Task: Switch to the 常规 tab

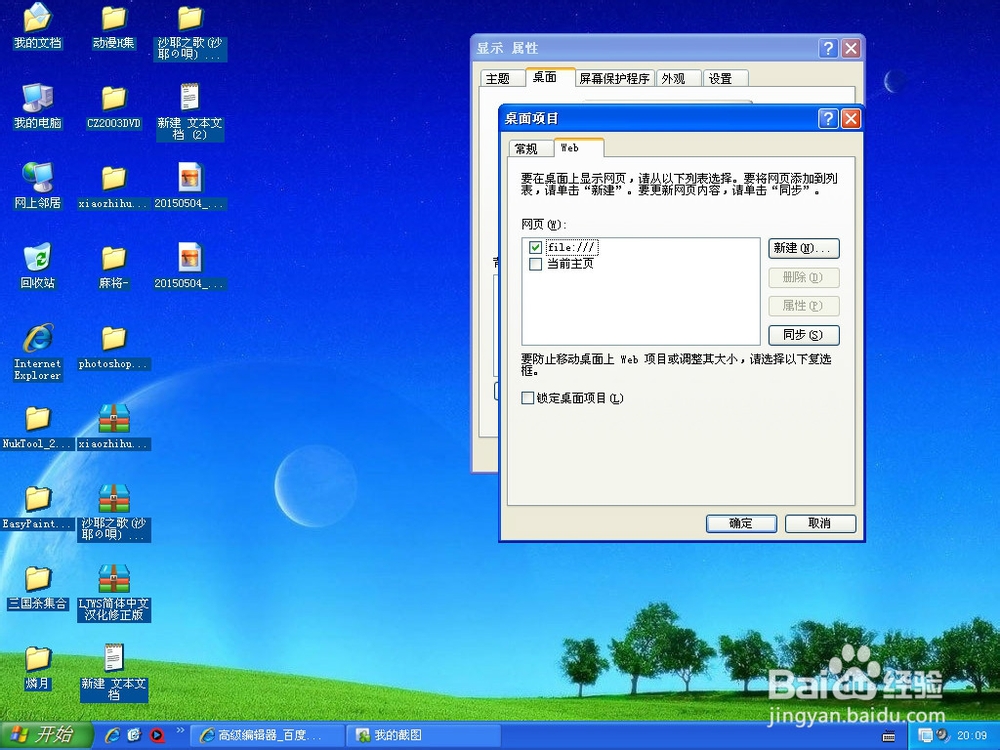Action: click(x=529, y=147)
